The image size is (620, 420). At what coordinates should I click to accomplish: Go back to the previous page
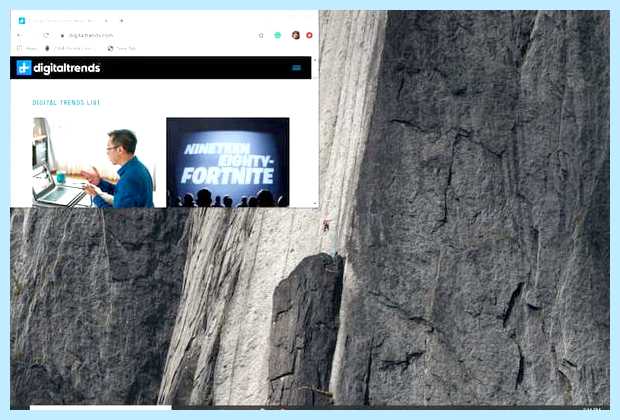[19, 35]
